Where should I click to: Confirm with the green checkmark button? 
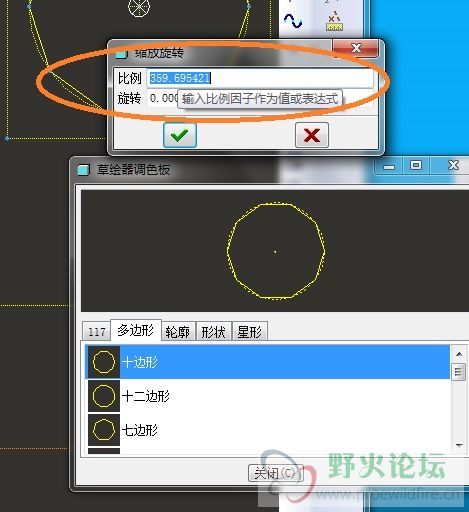click(x=180, y=135)
